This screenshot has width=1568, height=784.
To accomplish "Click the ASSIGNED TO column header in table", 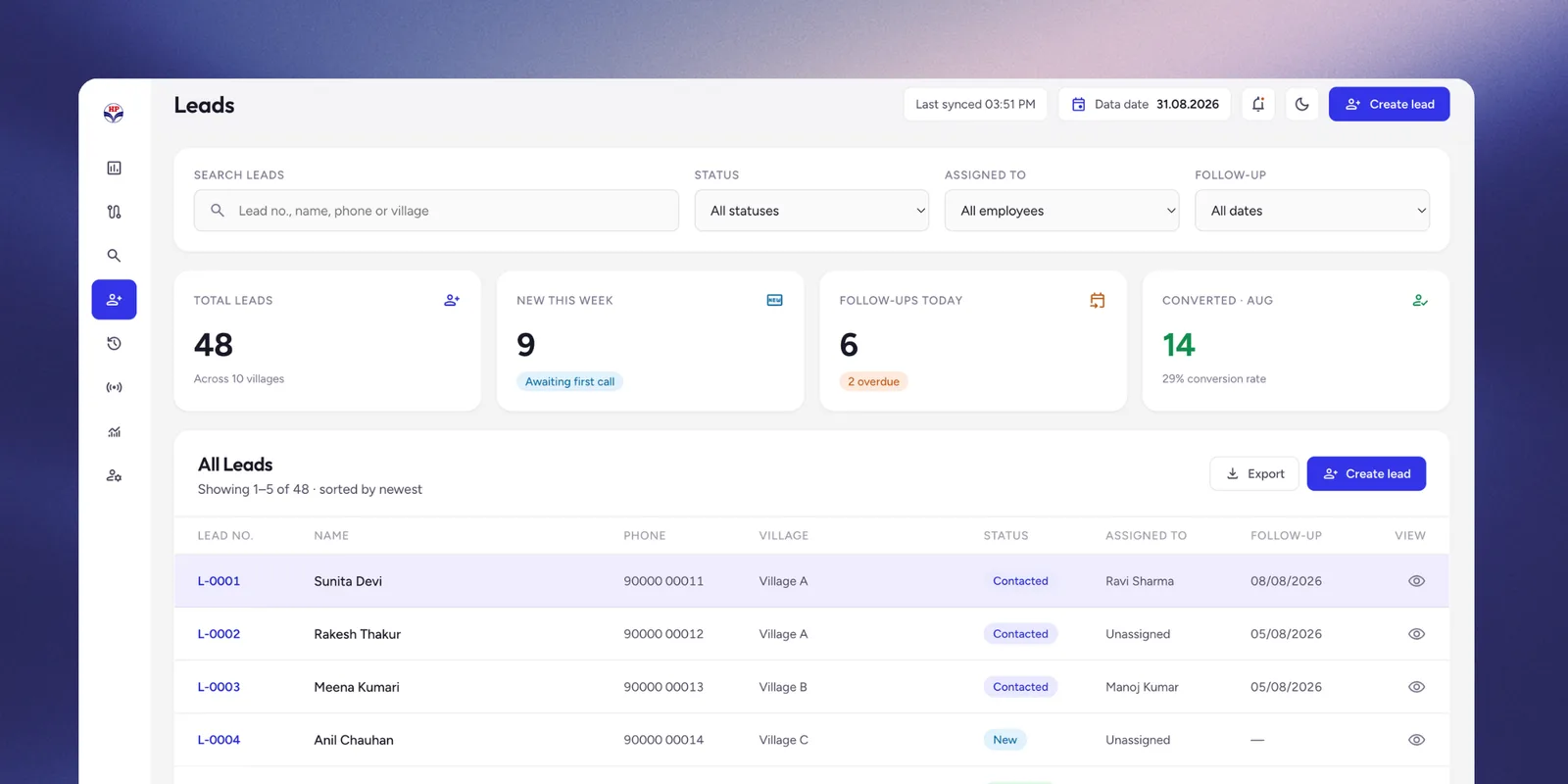I will [1146, 536].
